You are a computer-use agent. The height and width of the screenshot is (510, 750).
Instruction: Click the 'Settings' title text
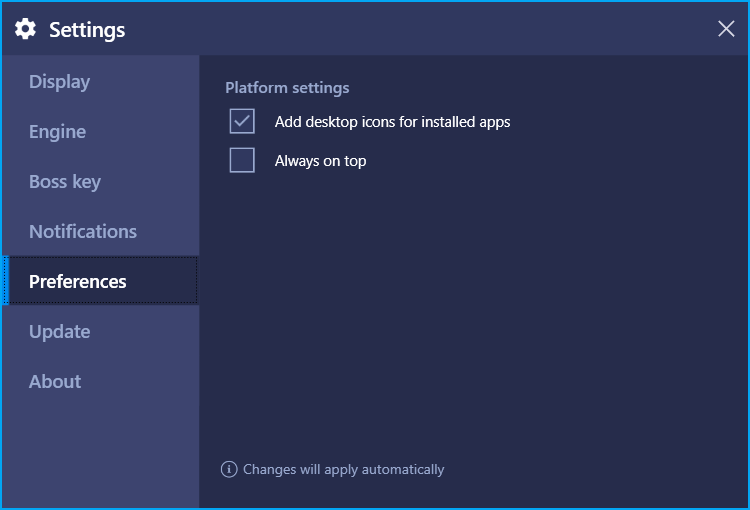(87, 30)
